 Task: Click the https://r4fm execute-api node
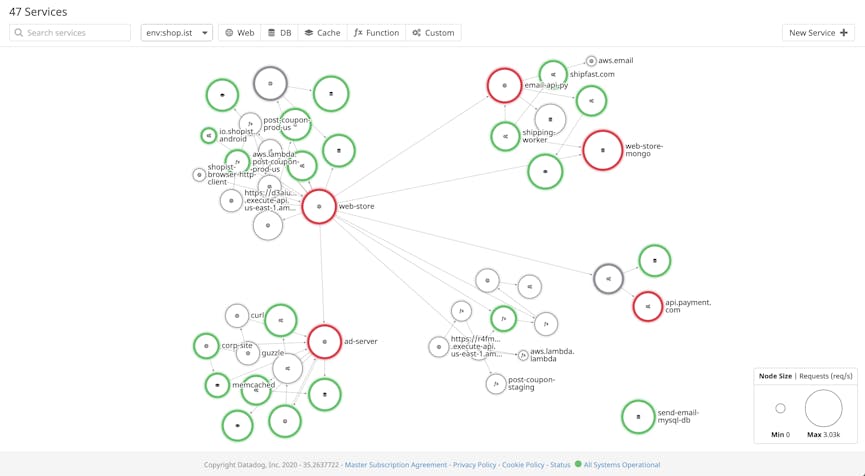coord(439,347)
